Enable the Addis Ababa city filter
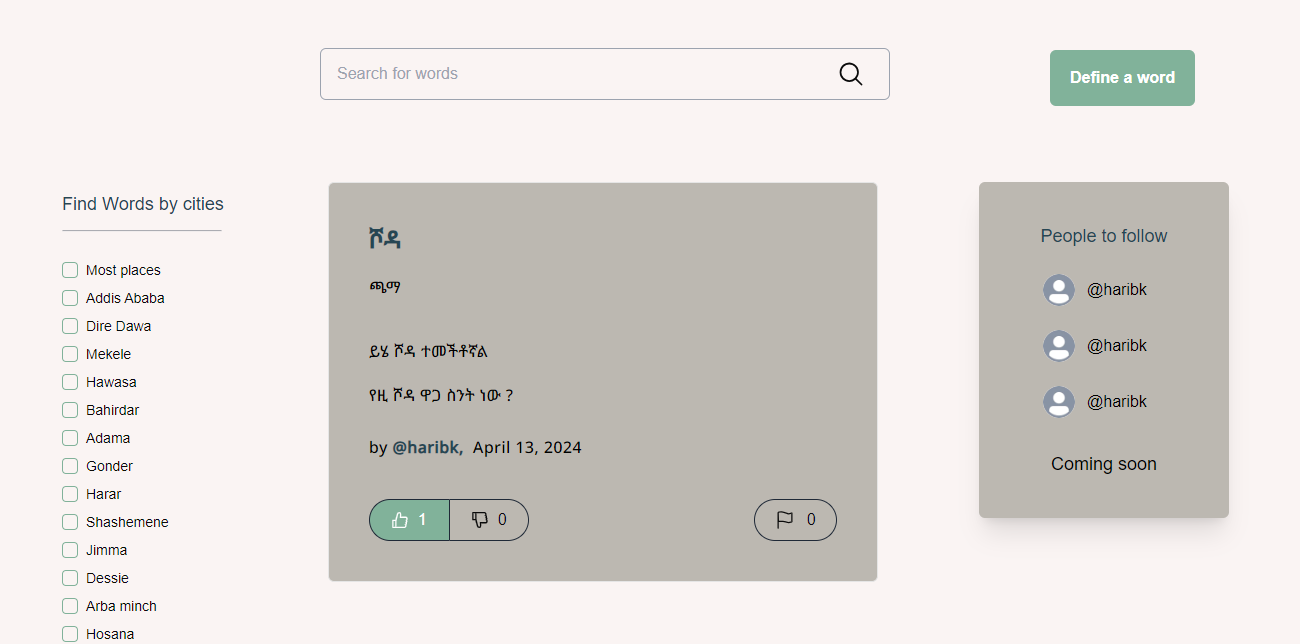The image size is (1300, 644). click(70, 298)
